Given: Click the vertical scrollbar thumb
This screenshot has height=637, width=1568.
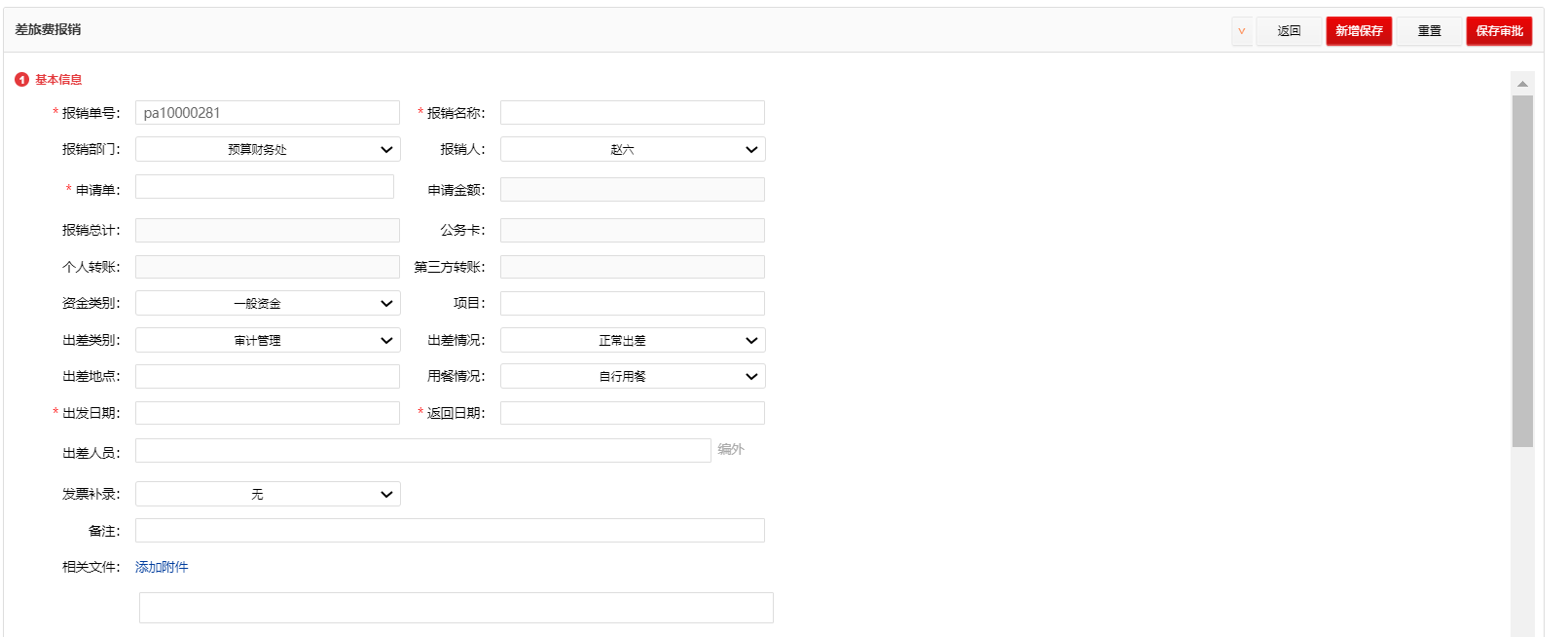Looking at the screenshot, I should click(1522, 271).
